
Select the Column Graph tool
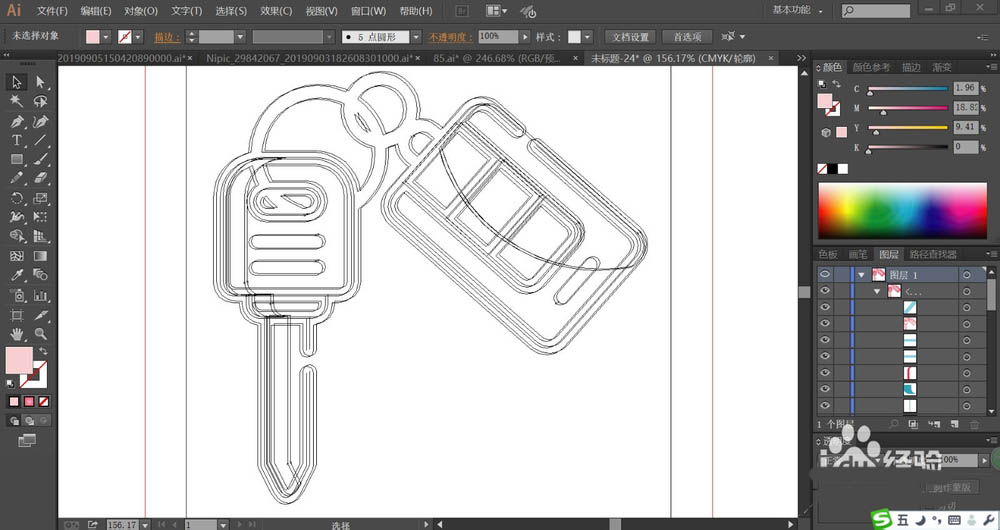pyautogui.click(x=40, y=295)
